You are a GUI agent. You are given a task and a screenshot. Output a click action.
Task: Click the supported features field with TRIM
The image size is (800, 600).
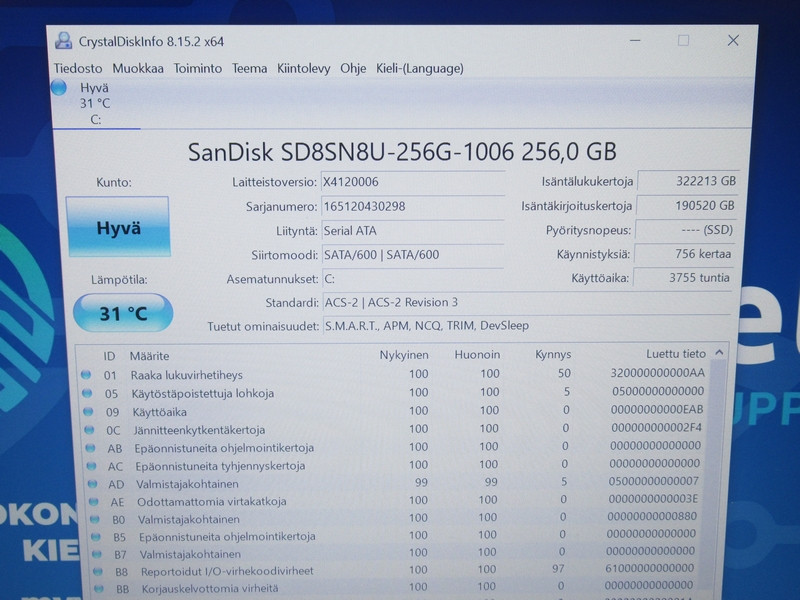527,326
